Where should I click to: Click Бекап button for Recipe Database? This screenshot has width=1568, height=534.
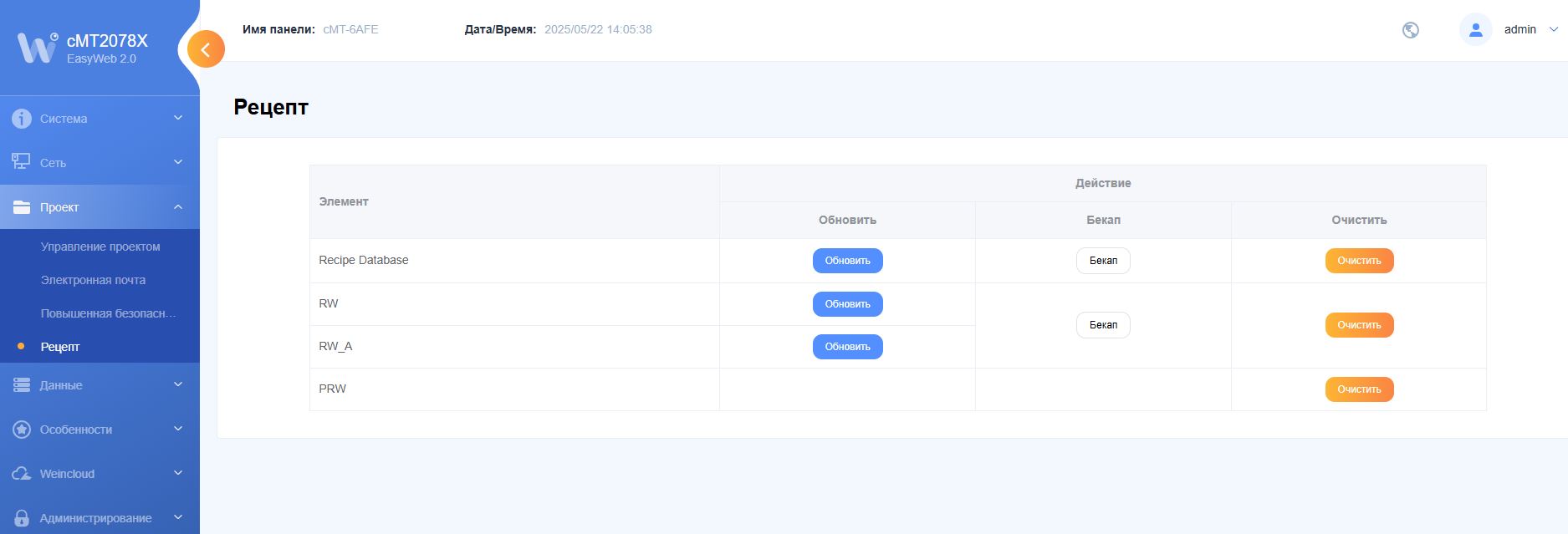[1102, 261]
